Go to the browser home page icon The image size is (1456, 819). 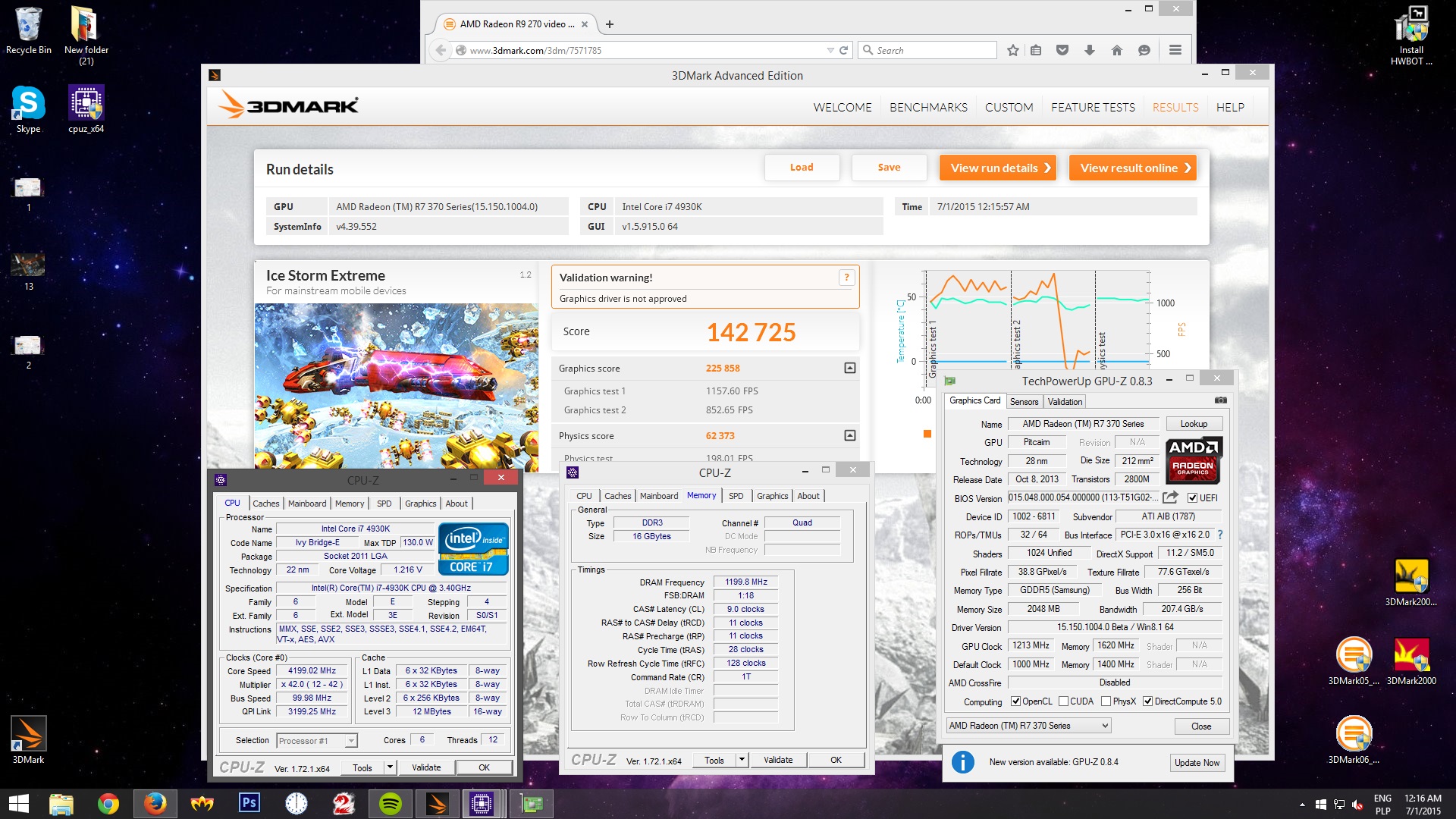1117,50
